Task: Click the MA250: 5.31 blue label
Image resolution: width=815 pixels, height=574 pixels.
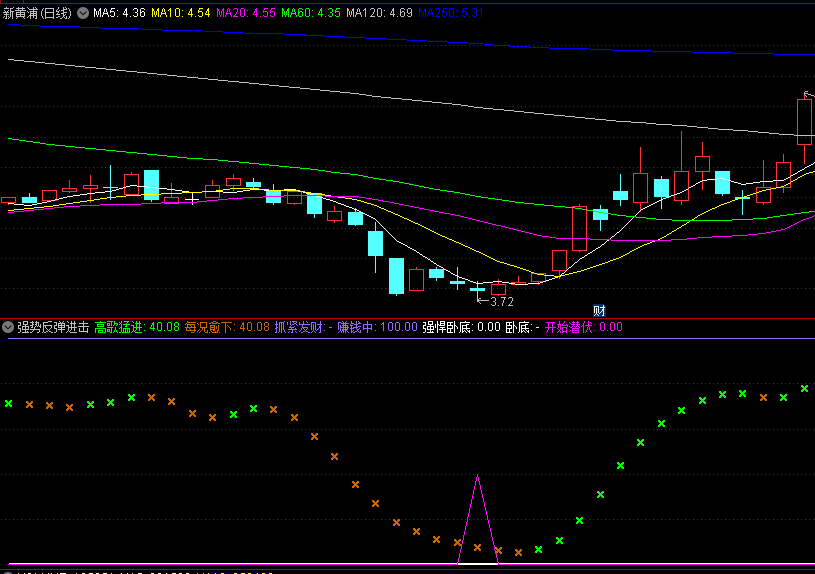Action: 451,13
